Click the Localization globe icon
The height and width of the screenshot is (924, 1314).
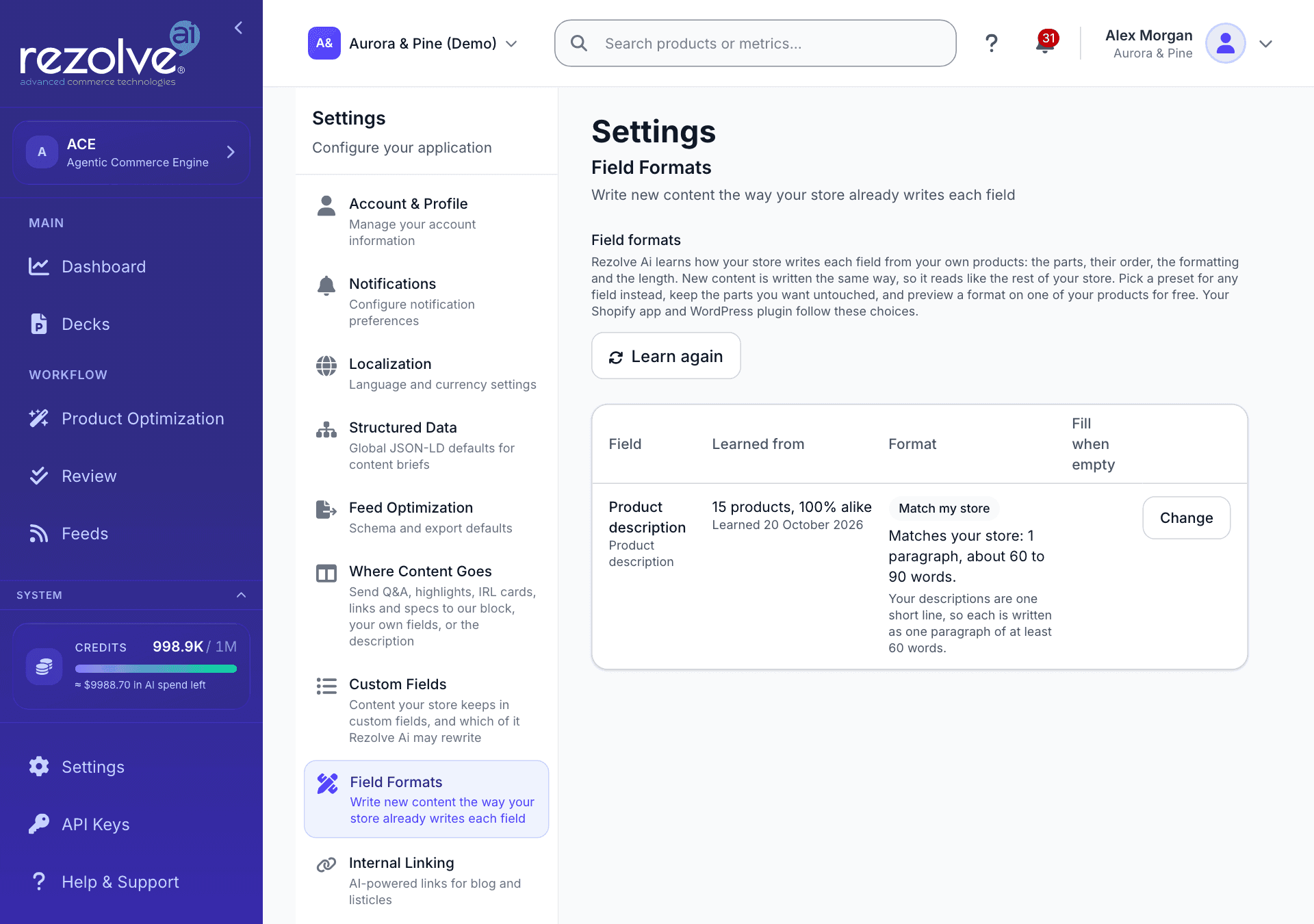point(326,365)
